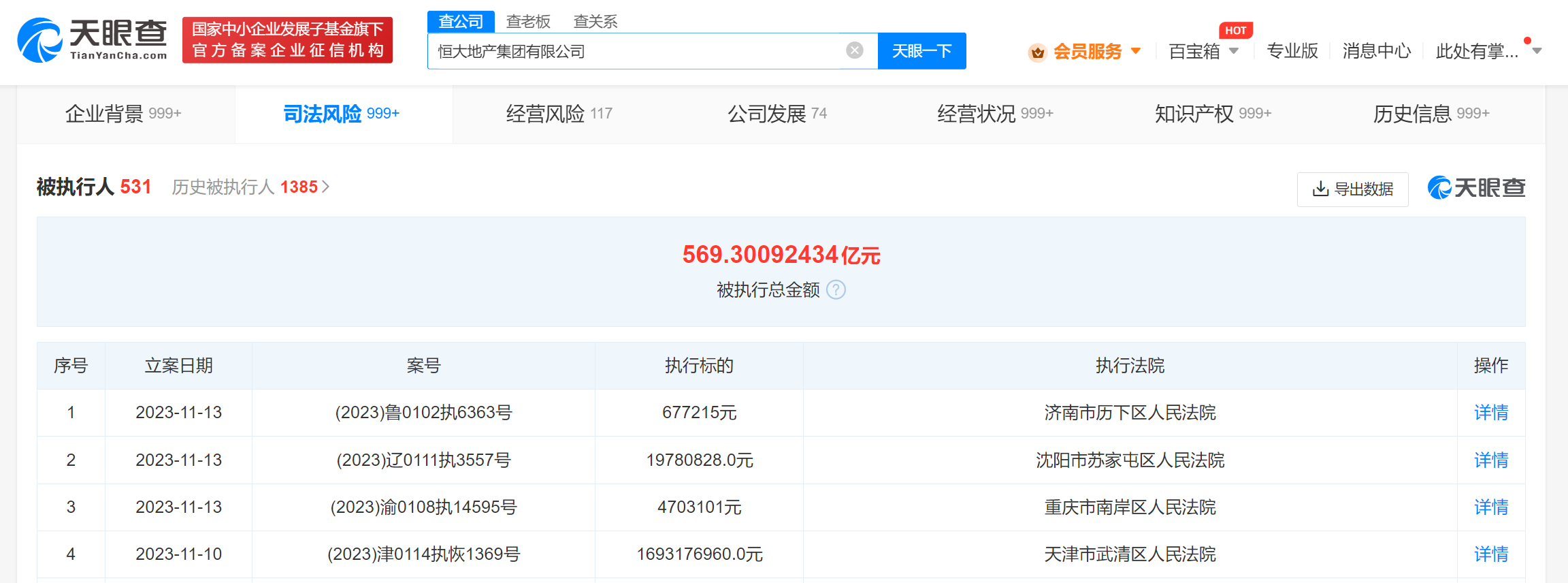Open 详情 for case 津0114执恢1369号
The width and height of the screenshot is (1568, 583).
pyautogui.click(x=1490, y=554)
